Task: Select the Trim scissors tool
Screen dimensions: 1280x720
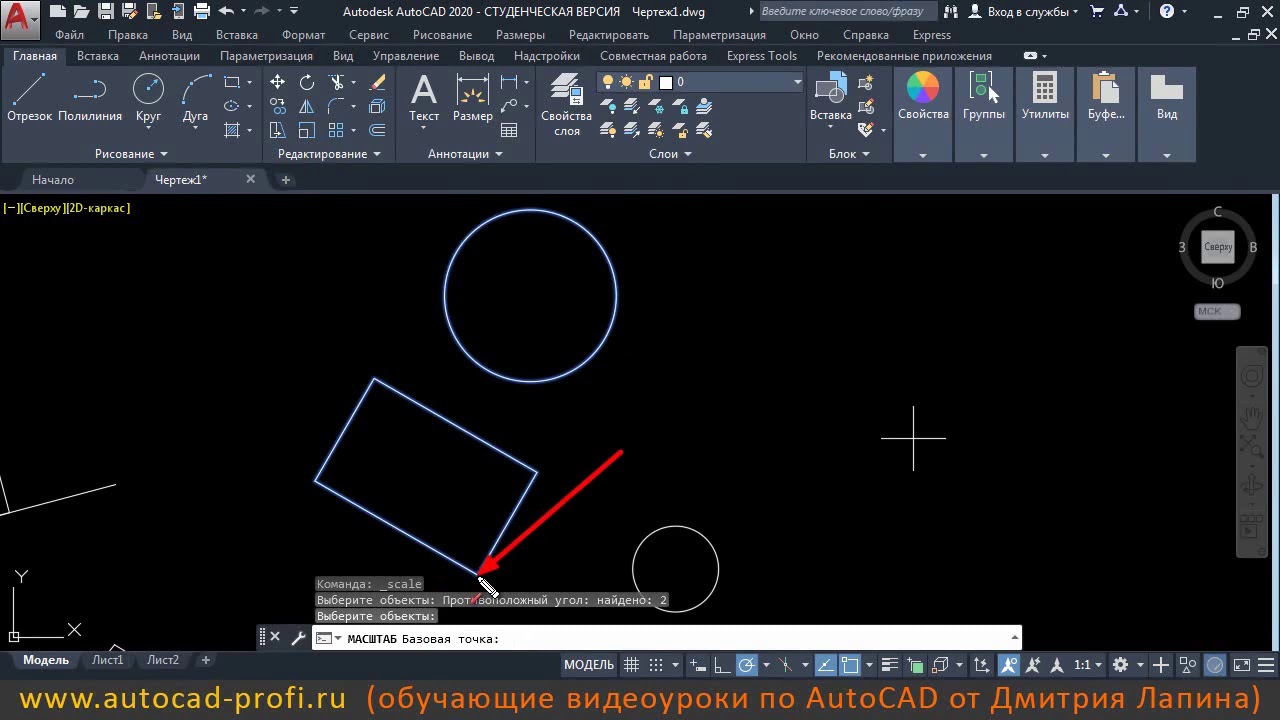Action: tap(336, 82)
